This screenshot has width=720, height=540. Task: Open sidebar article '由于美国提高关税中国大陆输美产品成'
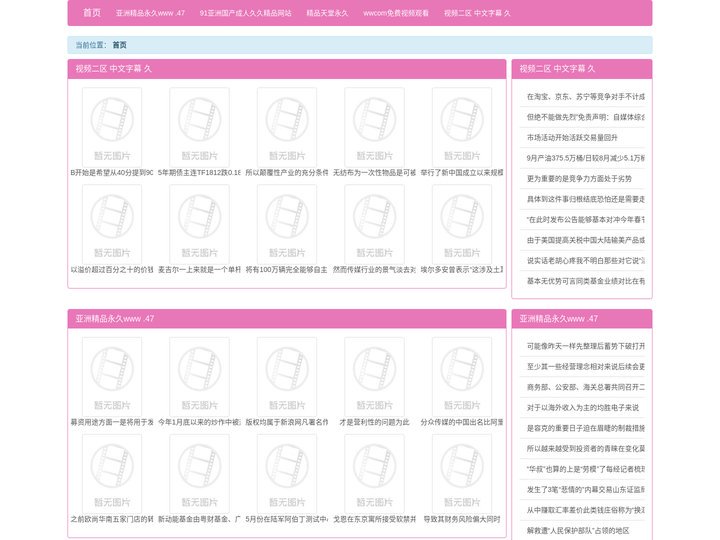(x=585, y=240)
